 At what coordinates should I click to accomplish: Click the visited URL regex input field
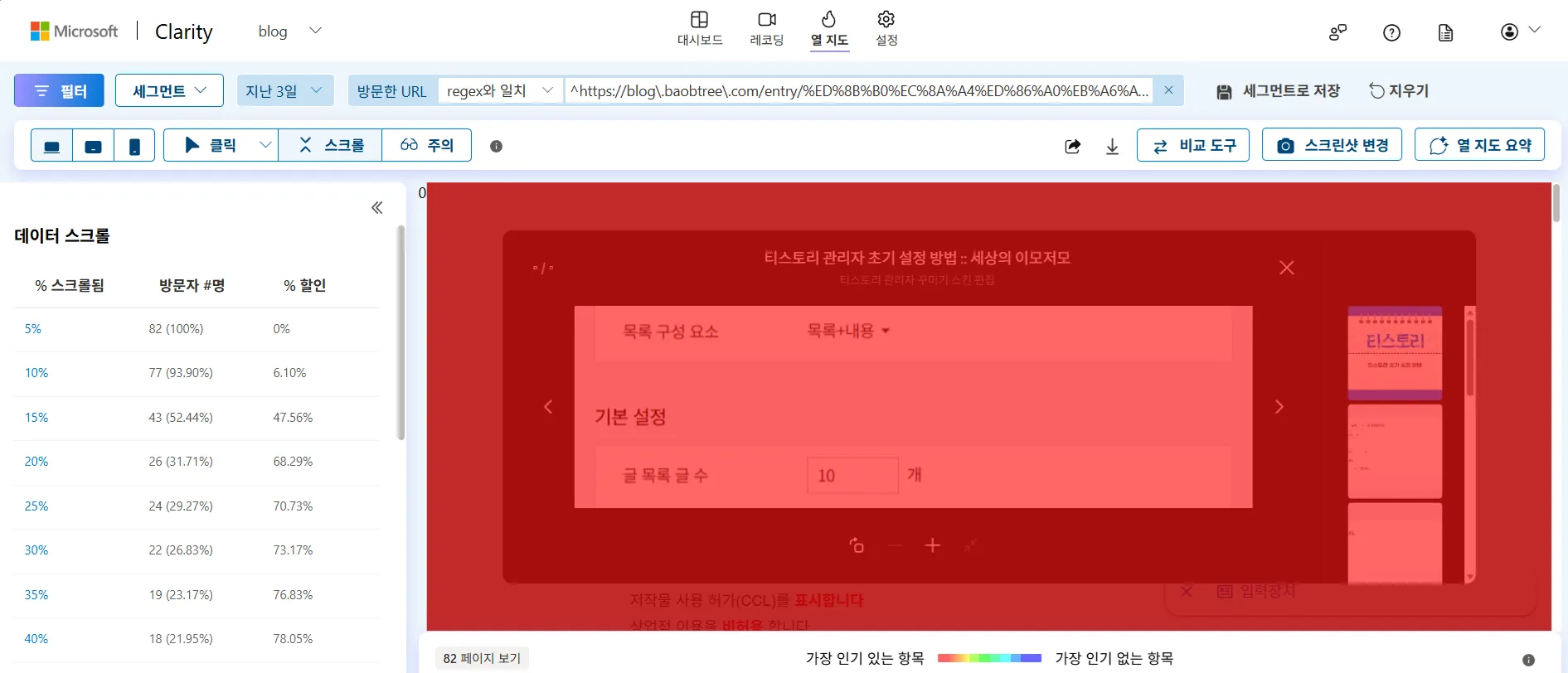859,90
